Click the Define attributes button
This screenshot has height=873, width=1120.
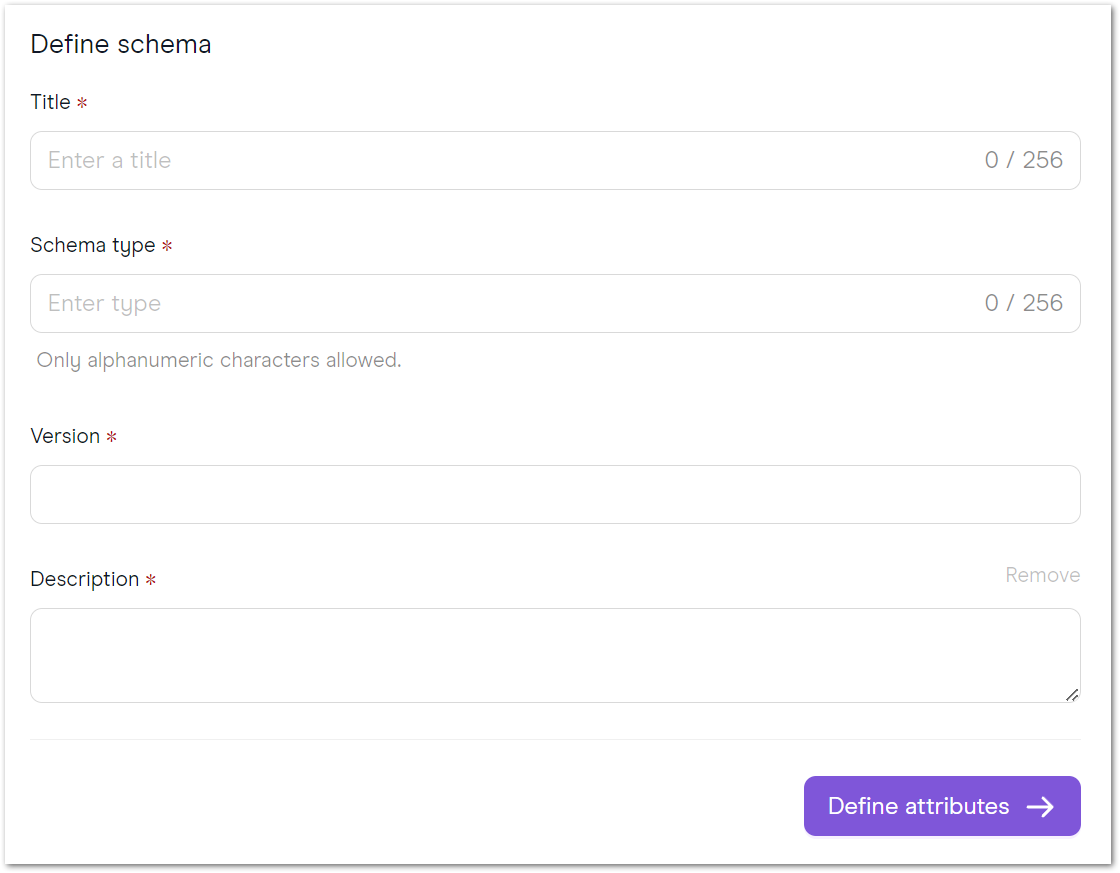pos(942,807)
